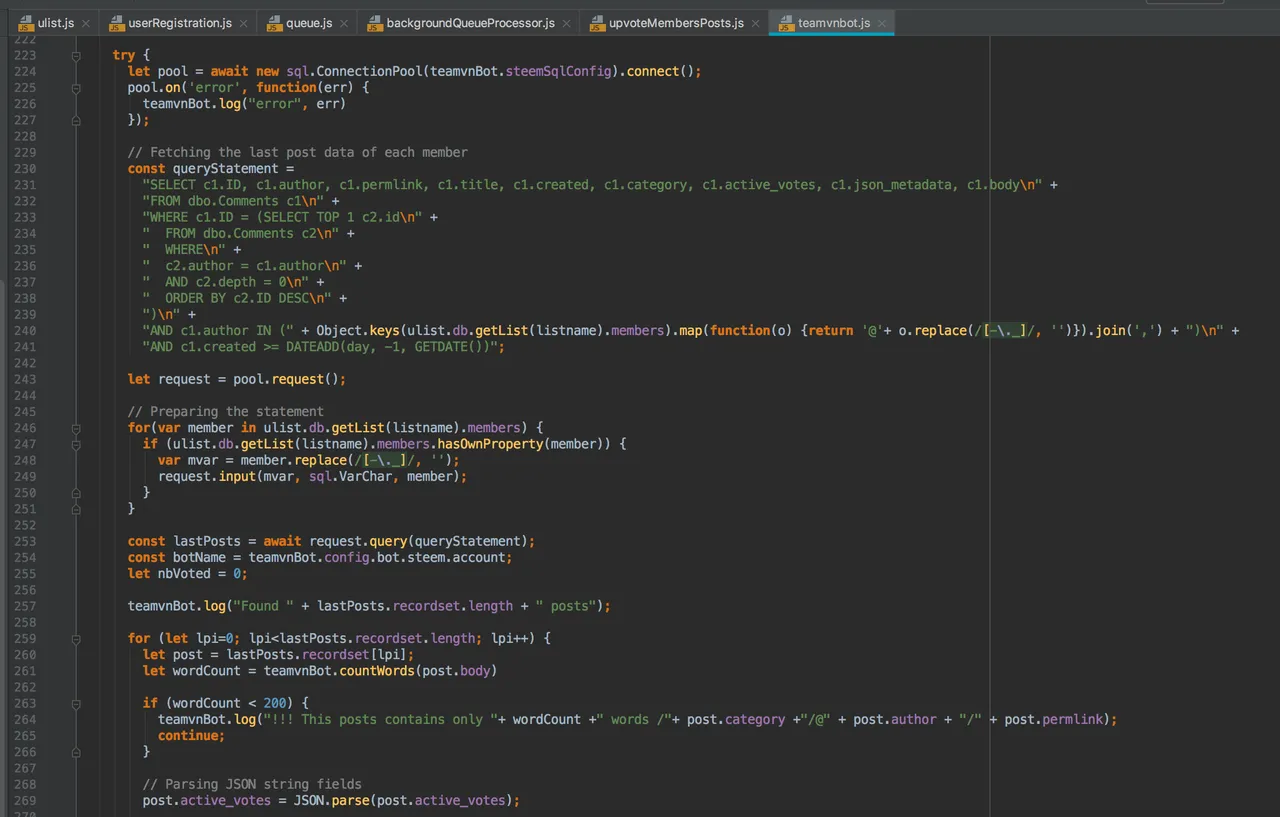
Task: Click 'lpi++' in the for loop header
Action: click(510, 638)
